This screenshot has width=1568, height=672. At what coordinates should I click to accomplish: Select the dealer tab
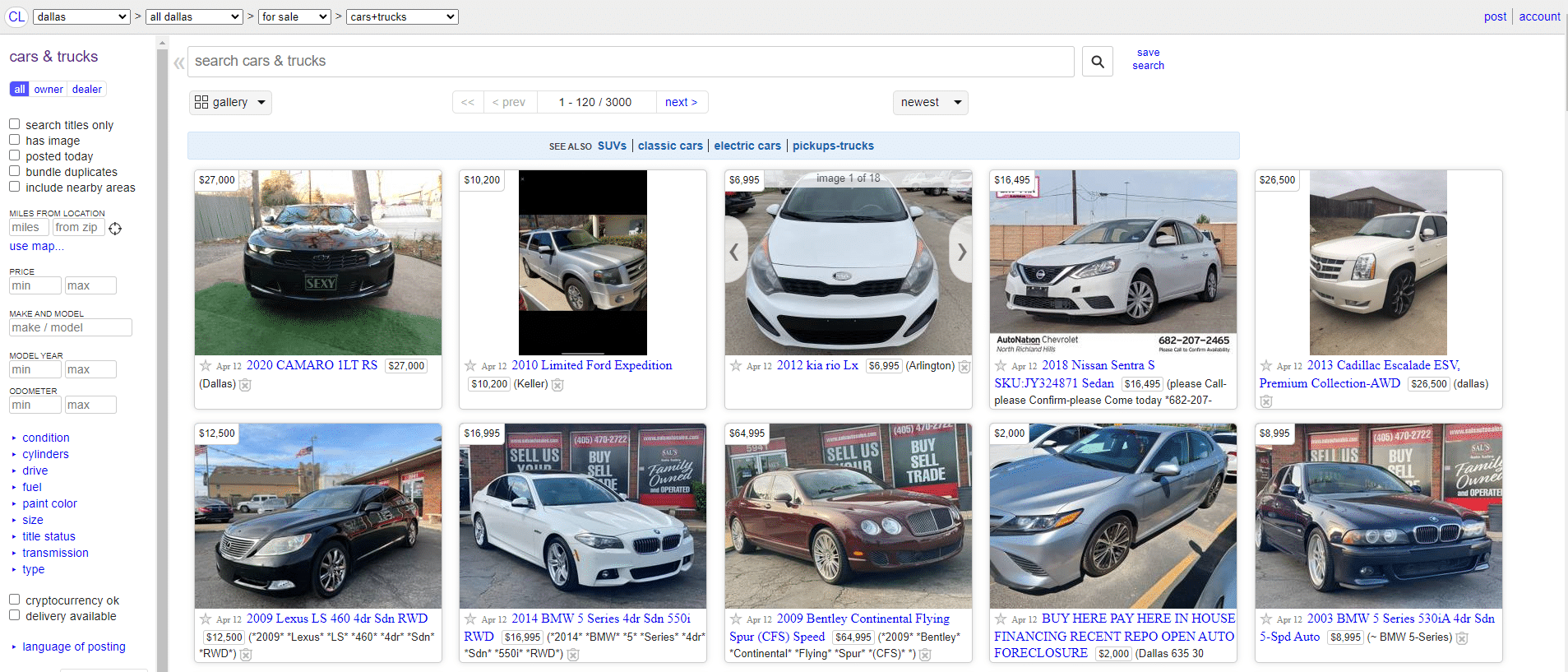tap(86, 89)
